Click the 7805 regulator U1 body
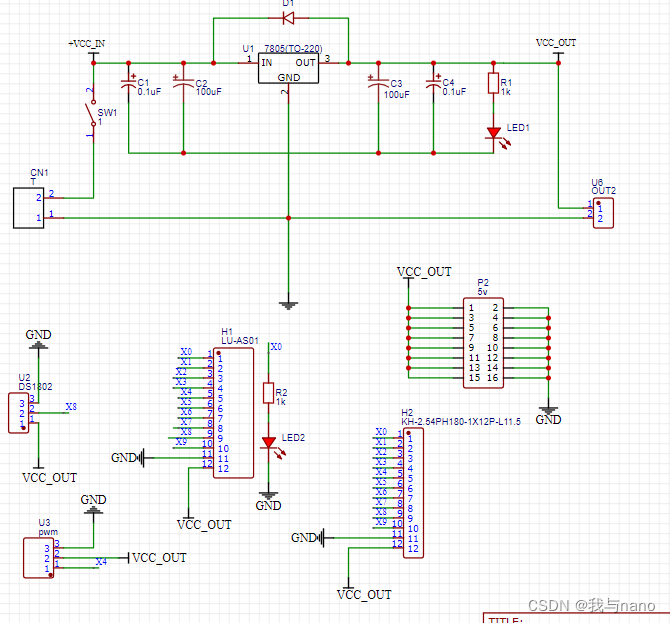The image size is (670, 623). (x=288, y=68)
